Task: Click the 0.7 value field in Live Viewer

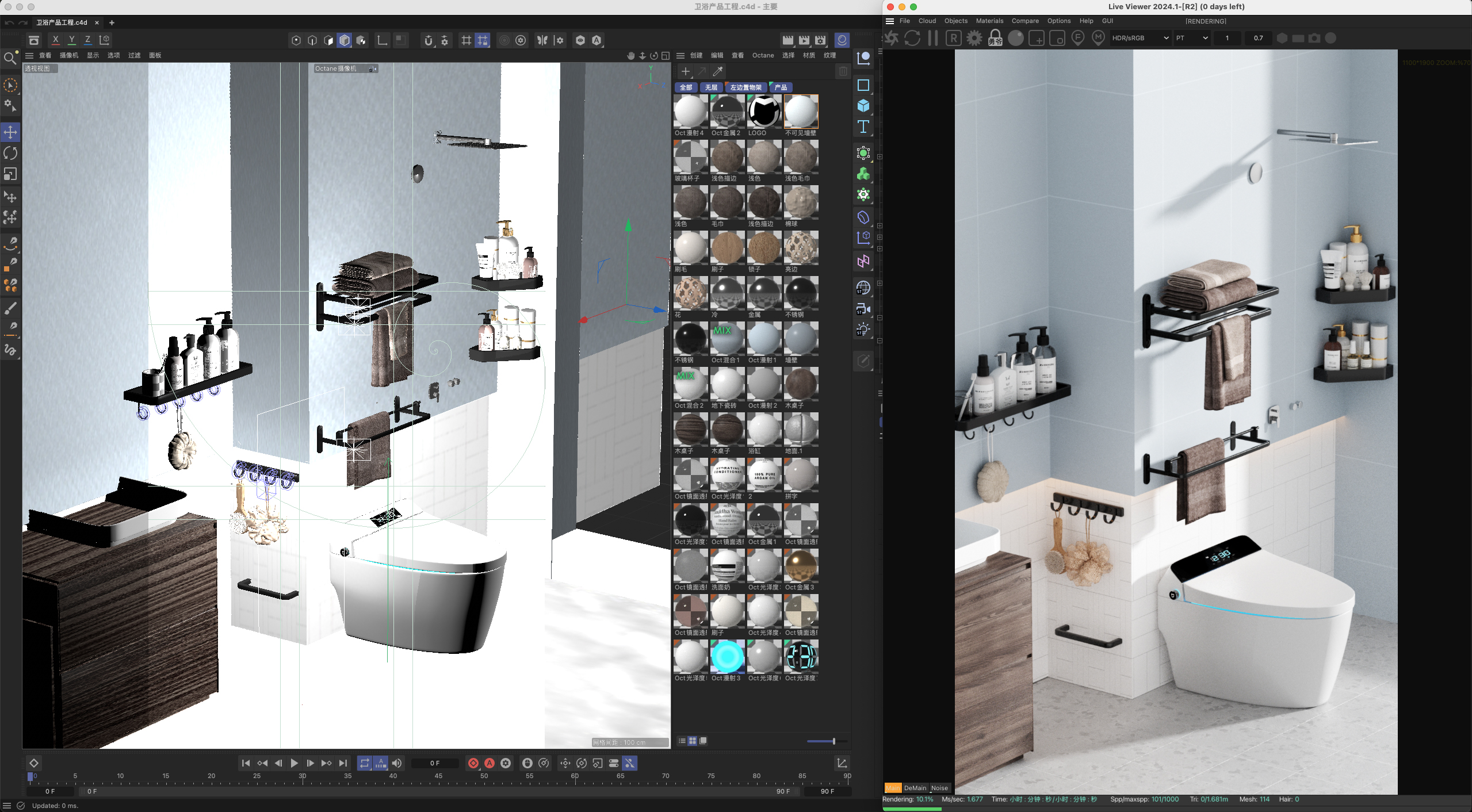Action: (x=1258, y=38)
